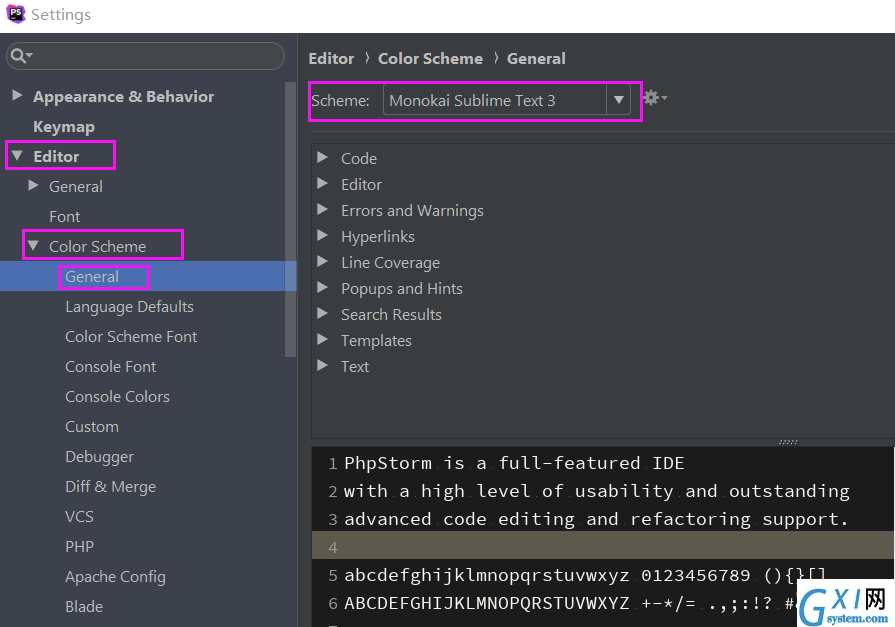Click the settings search input field
The image size is (895, 627).
coord(146,56)
